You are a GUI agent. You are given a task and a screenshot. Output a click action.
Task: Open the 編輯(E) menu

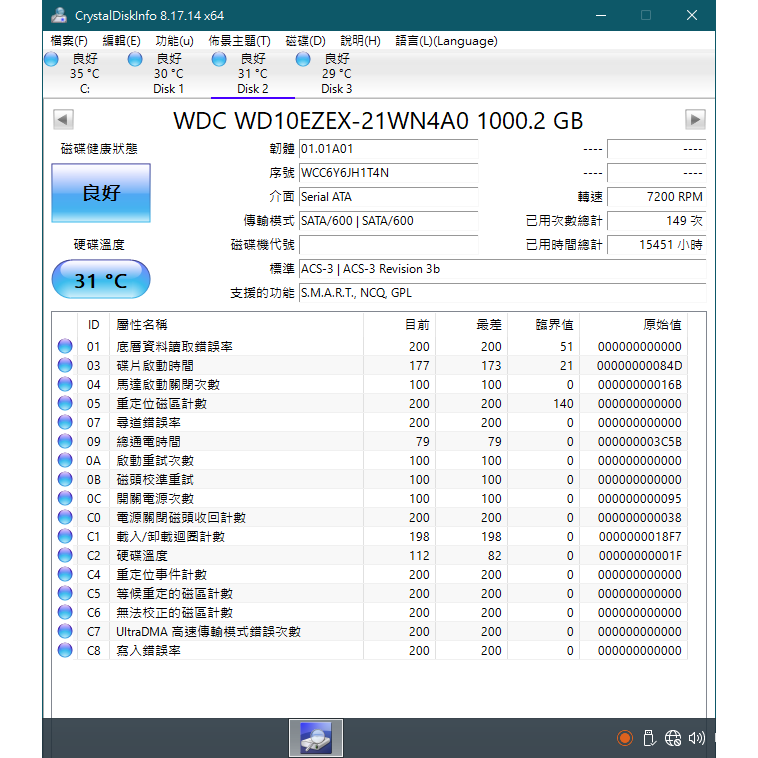click(x=121, y=41)
